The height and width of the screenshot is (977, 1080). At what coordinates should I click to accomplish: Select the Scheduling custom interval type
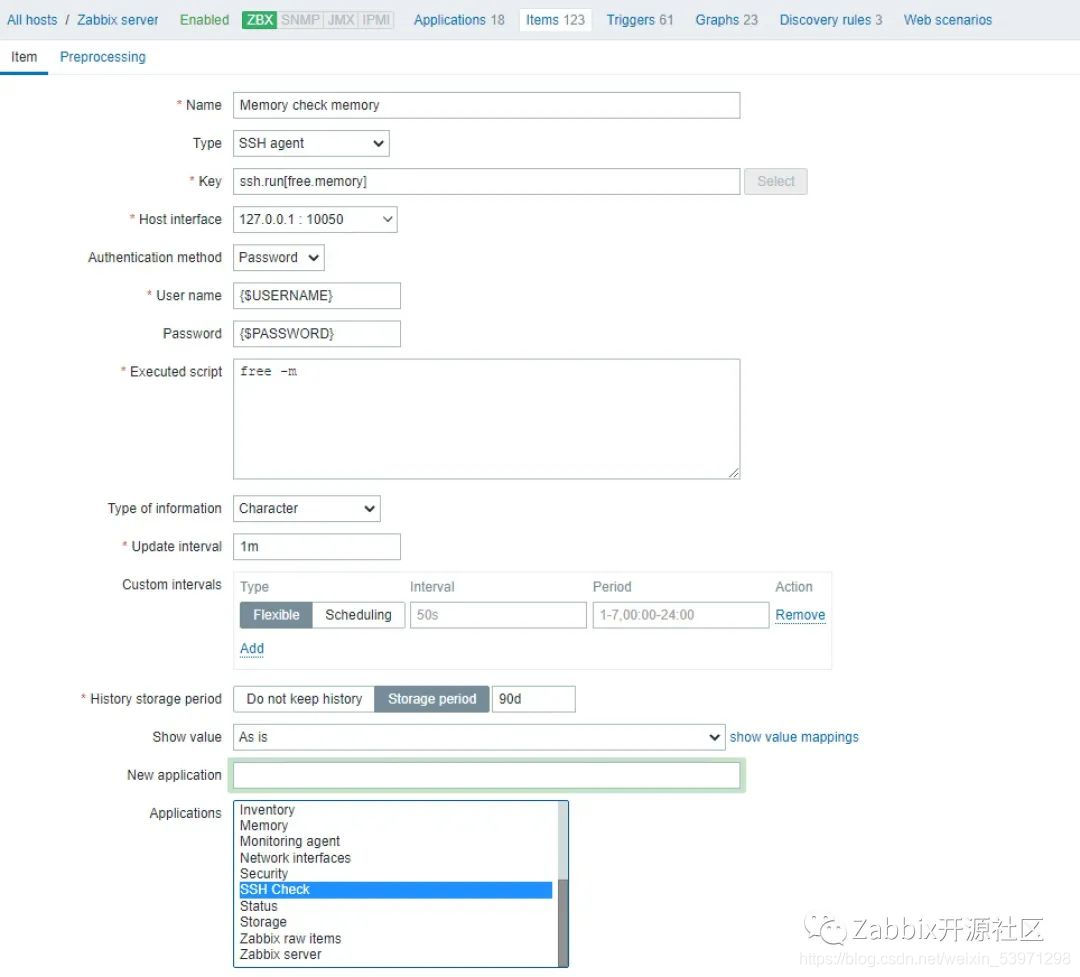point(358,615)
